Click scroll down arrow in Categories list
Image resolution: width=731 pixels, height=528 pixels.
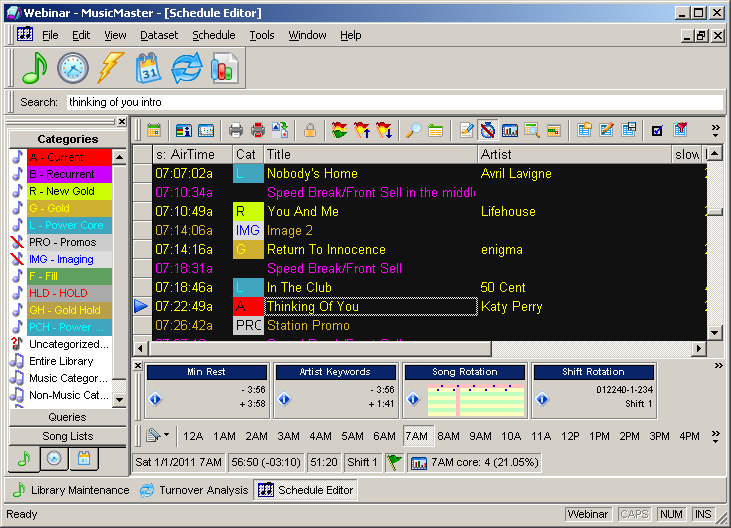pos(119,400)
